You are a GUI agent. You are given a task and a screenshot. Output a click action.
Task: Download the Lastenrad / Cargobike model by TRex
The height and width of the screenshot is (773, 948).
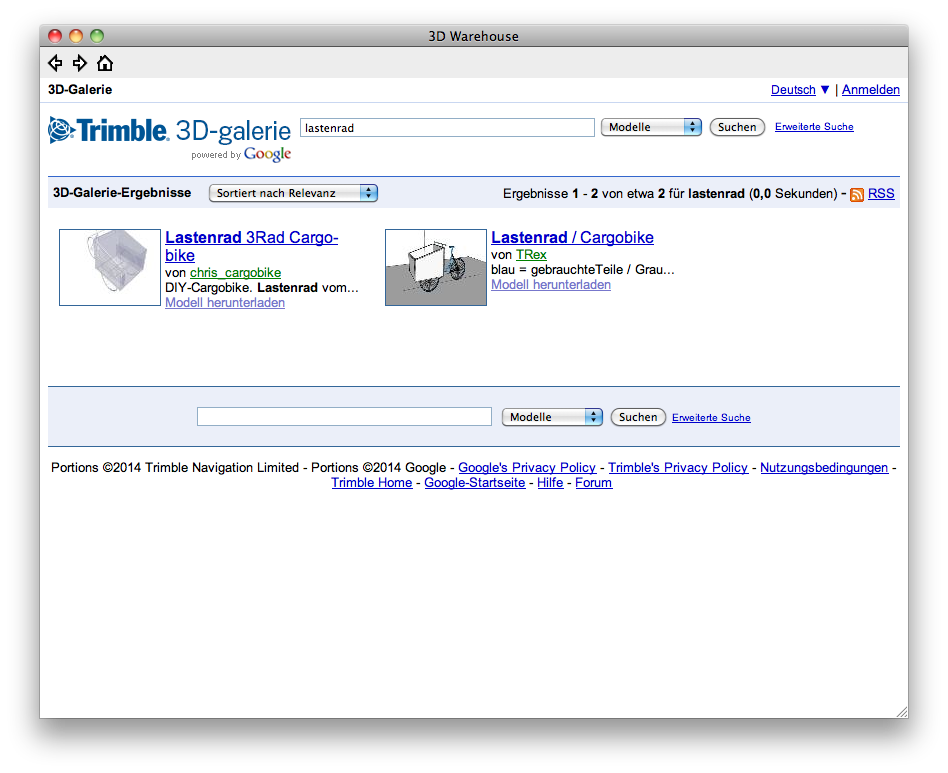coord(550,285)
